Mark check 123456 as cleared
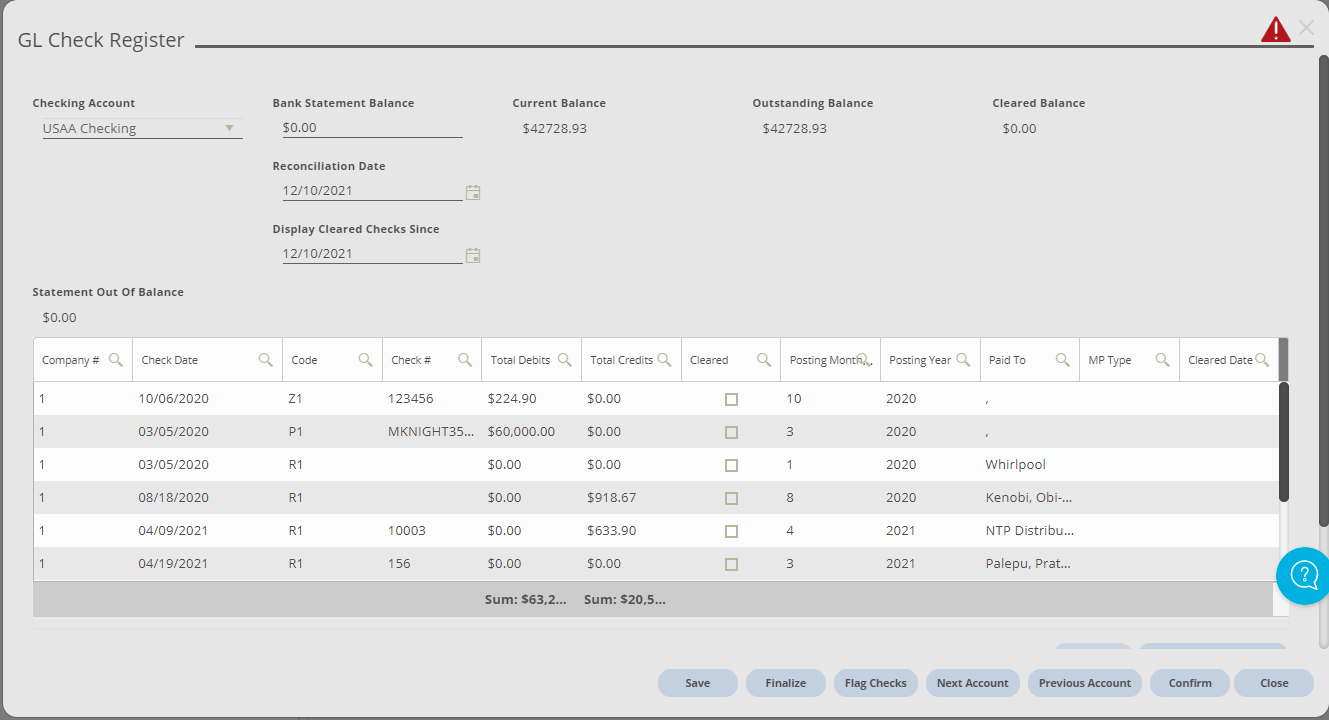 731,399
